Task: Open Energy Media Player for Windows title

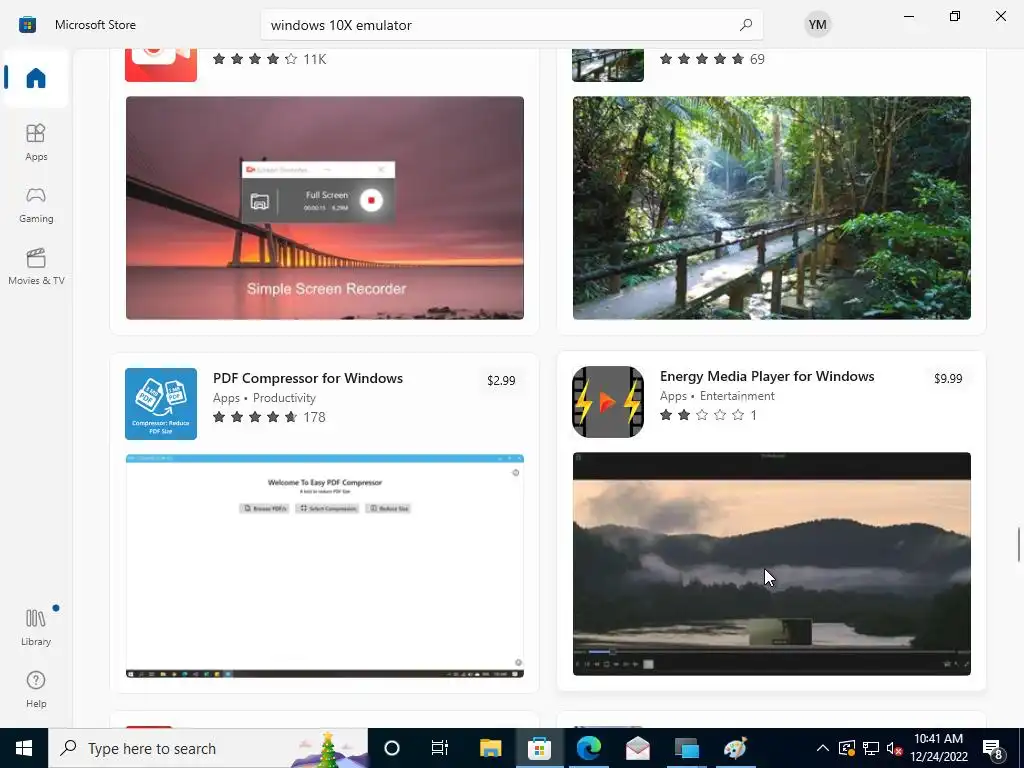Action: [x=767, y=376]
